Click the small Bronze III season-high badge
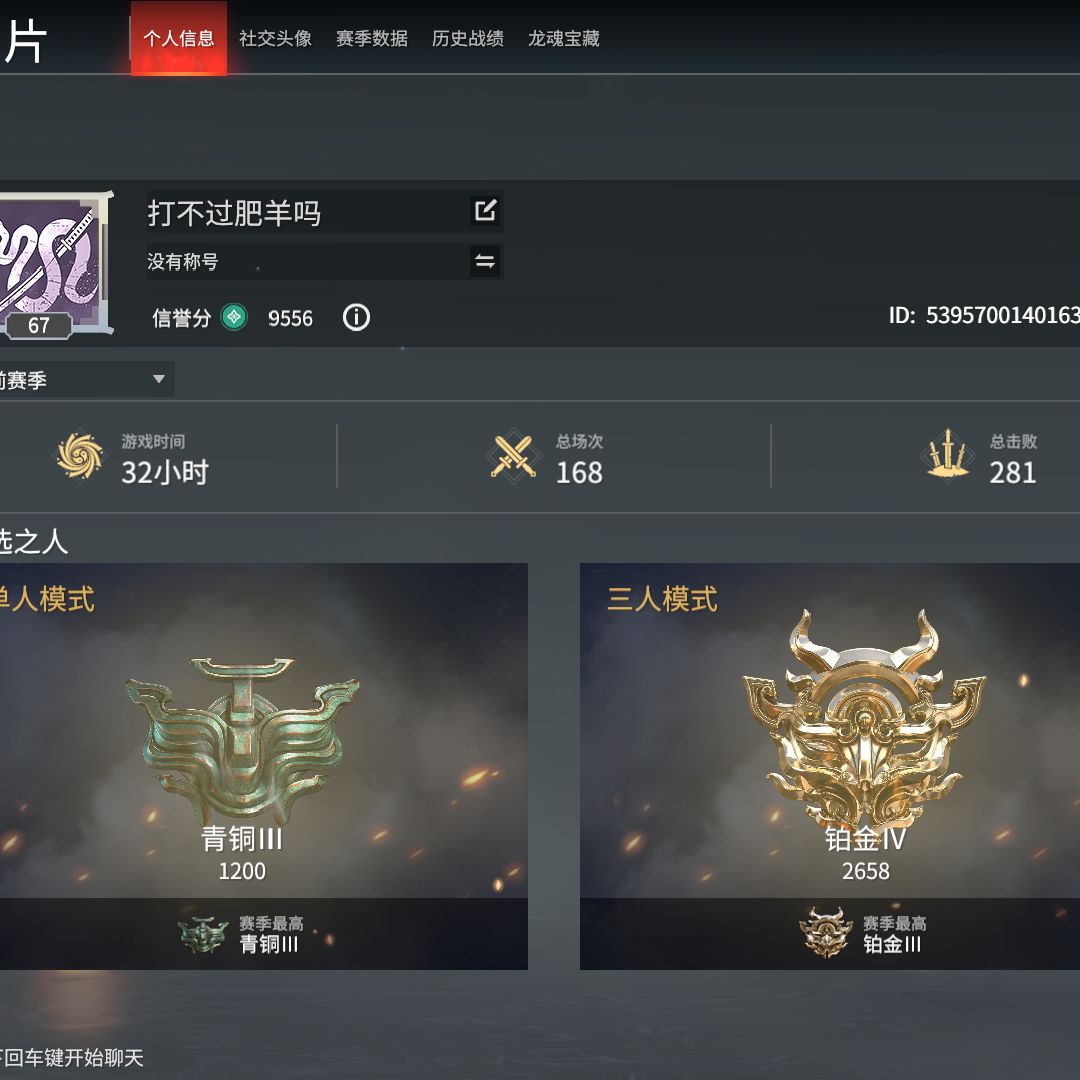This screenshot has width=1080, height=1080. click(x=203, y=935)
